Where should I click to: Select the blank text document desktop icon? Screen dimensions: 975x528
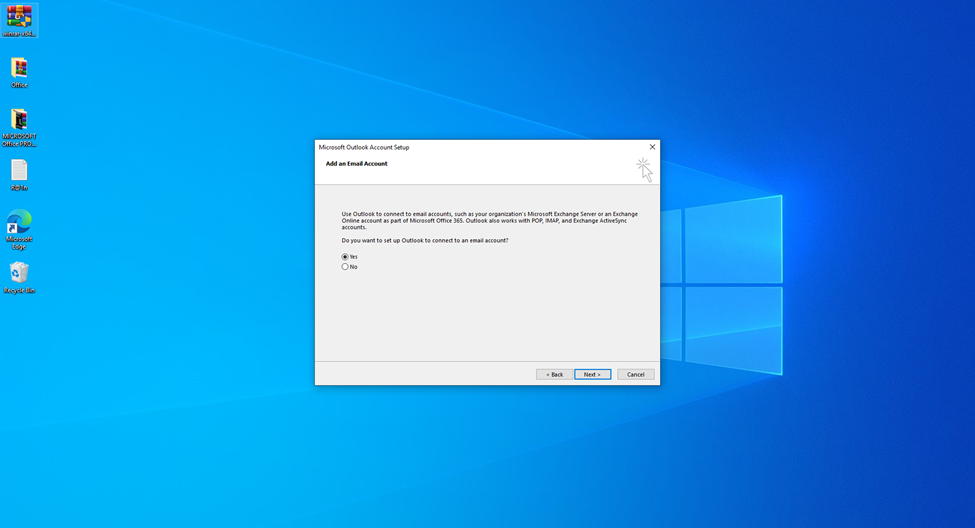[x=19, y=175]
